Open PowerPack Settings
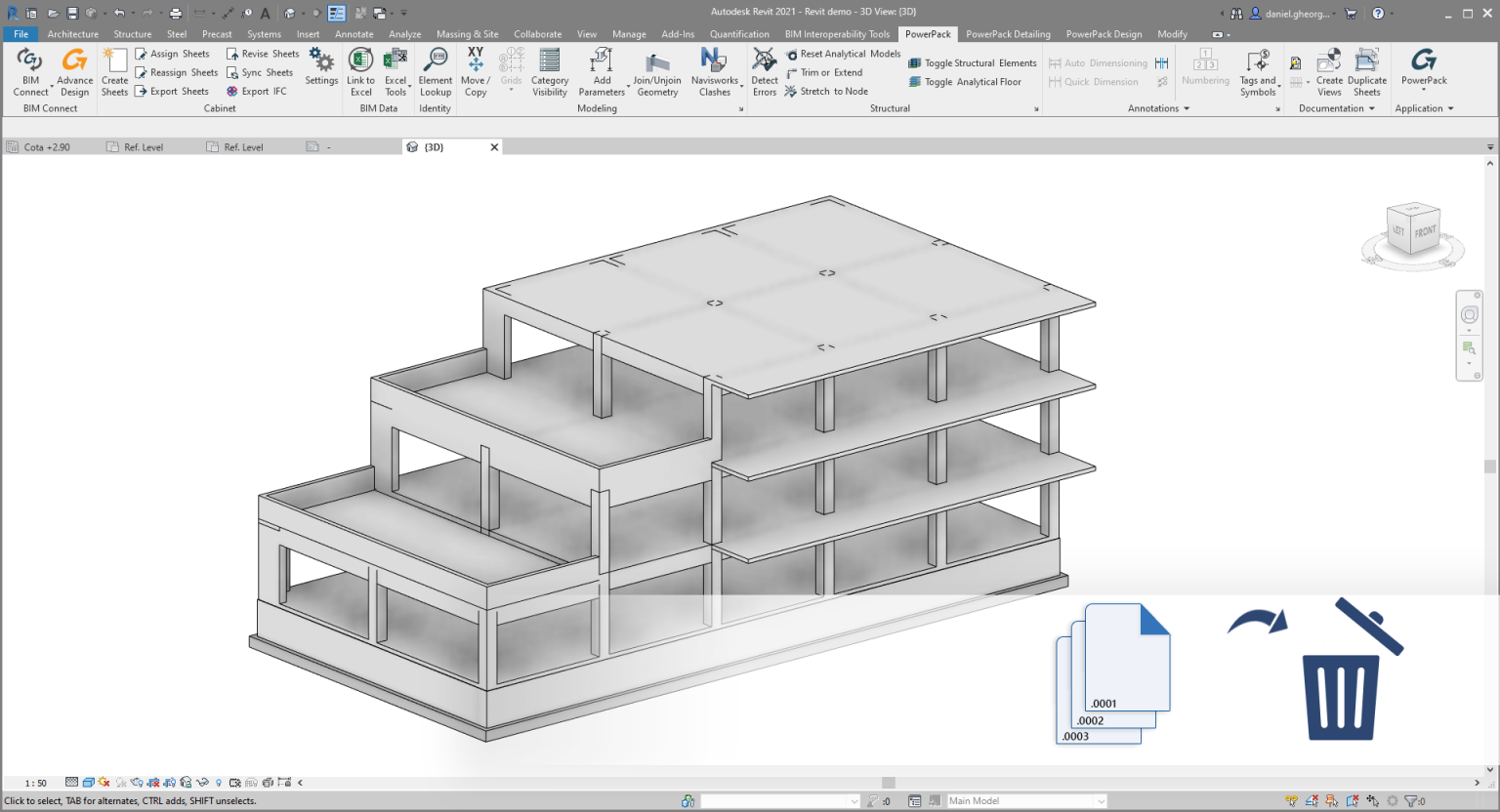 click(x=321, y=71)
